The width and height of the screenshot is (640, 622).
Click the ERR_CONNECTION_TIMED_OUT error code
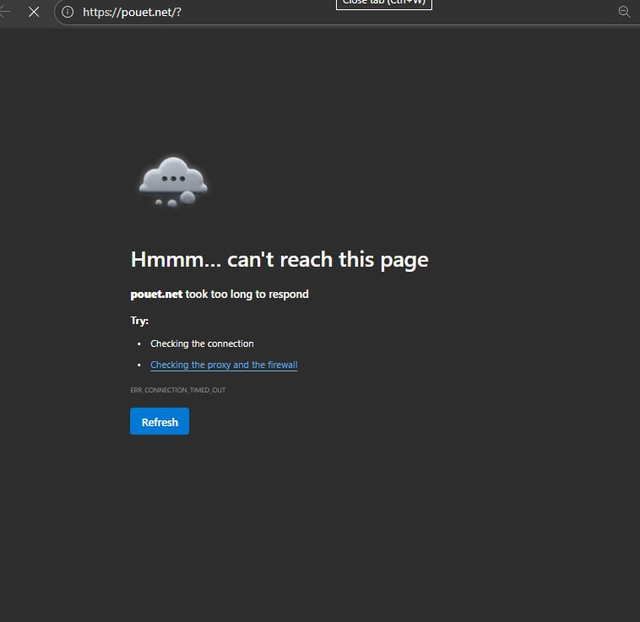(x=178, y=390)
